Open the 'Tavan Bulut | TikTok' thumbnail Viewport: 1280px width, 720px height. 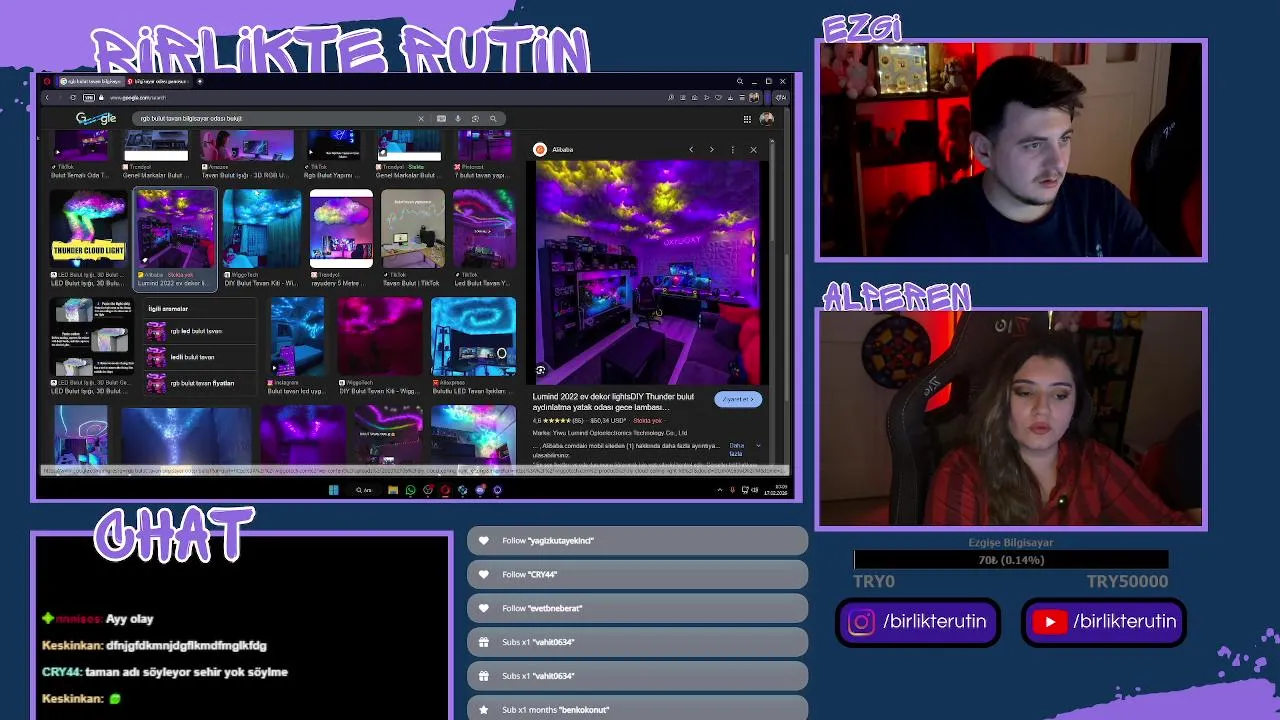pos(413,229)
